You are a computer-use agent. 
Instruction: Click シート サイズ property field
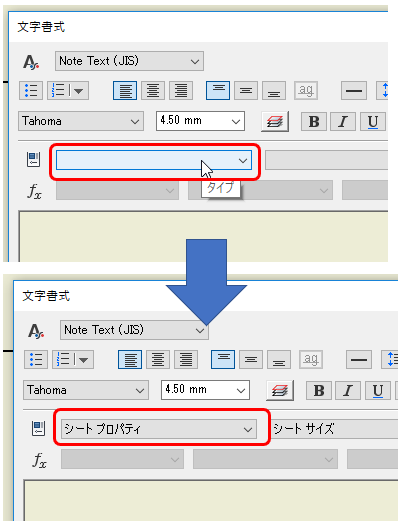[334, 429]
